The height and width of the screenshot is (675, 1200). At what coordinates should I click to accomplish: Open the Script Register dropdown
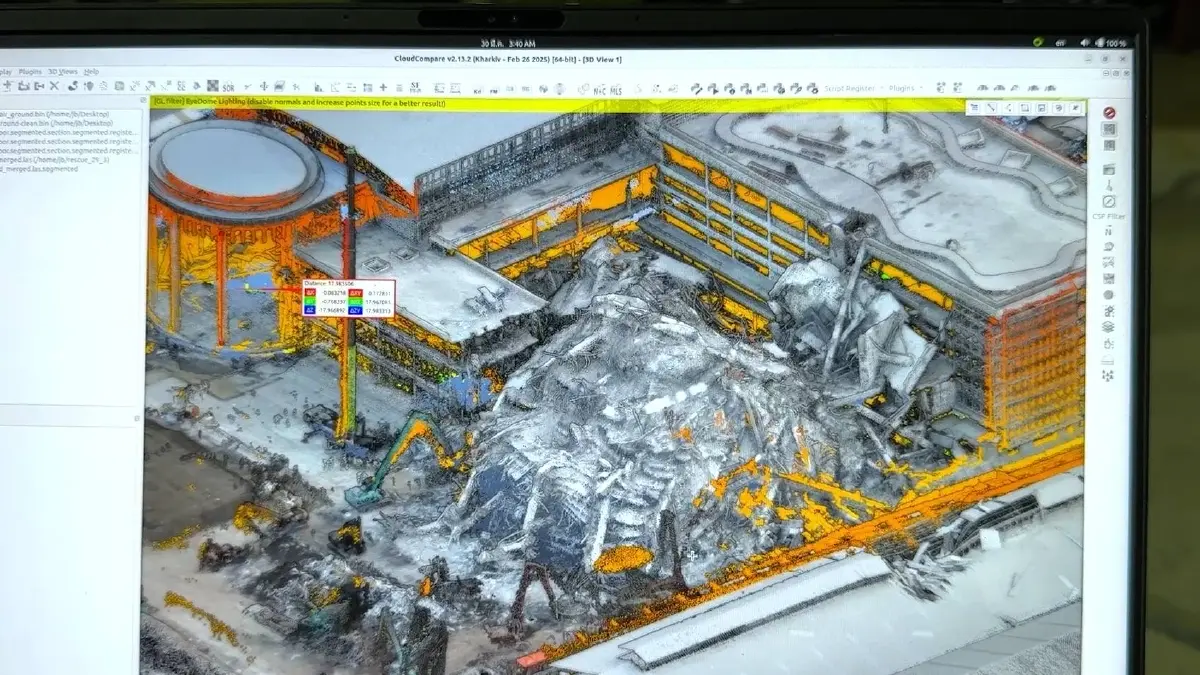coord(850,85)
